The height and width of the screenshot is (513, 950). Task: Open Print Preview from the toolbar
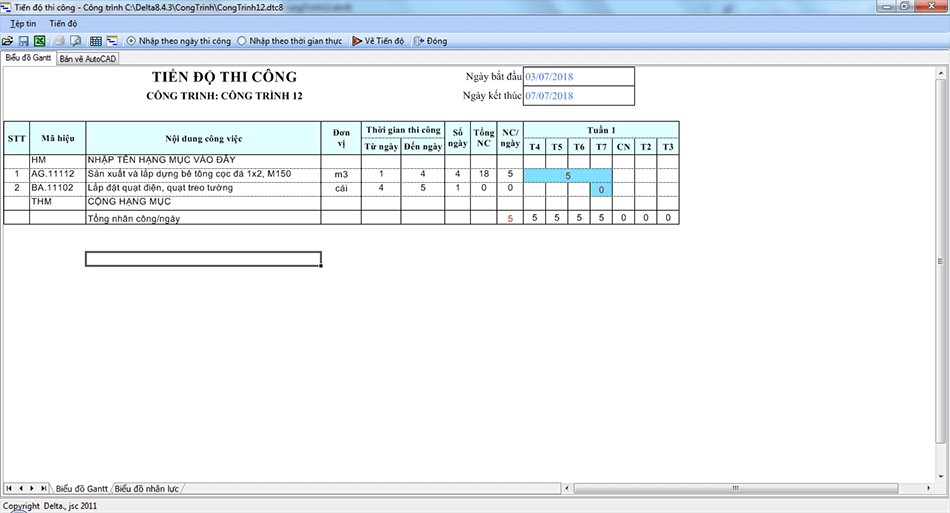[75, 41]
